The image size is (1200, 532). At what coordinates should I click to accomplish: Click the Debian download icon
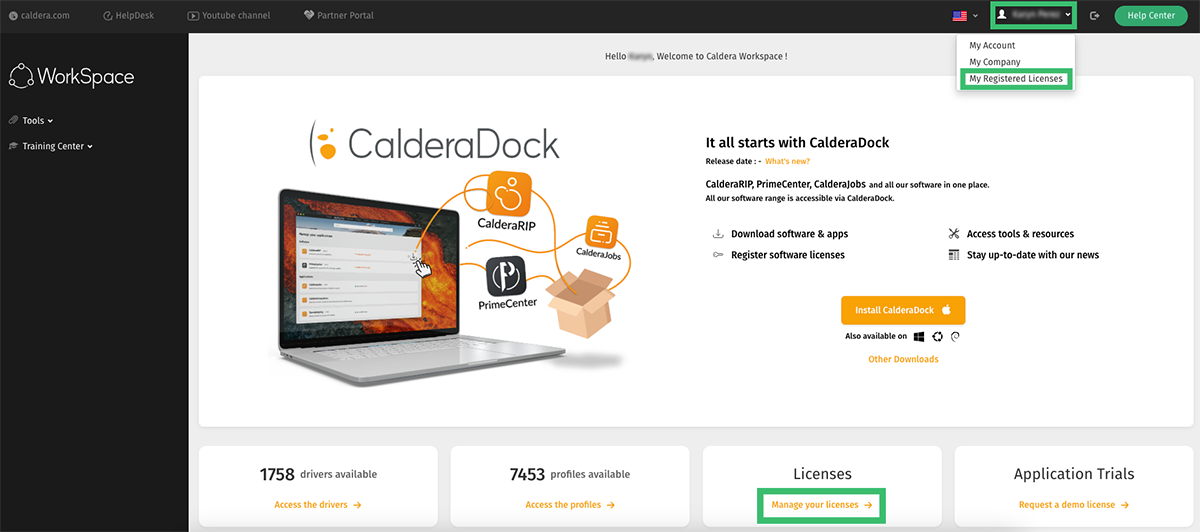[x=956, y=337]
